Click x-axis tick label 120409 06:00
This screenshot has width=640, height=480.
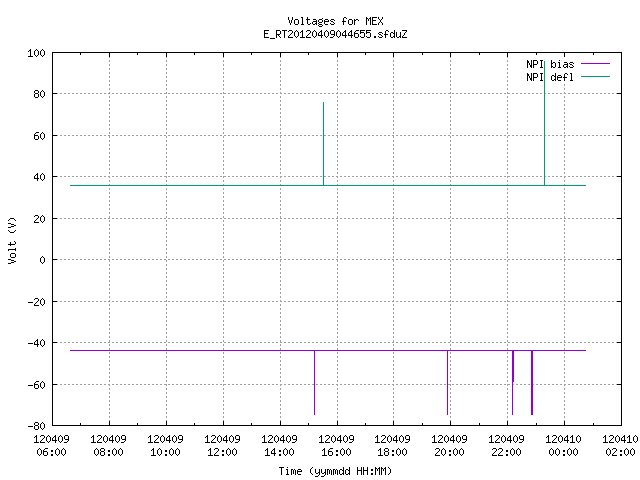[51, 446]
